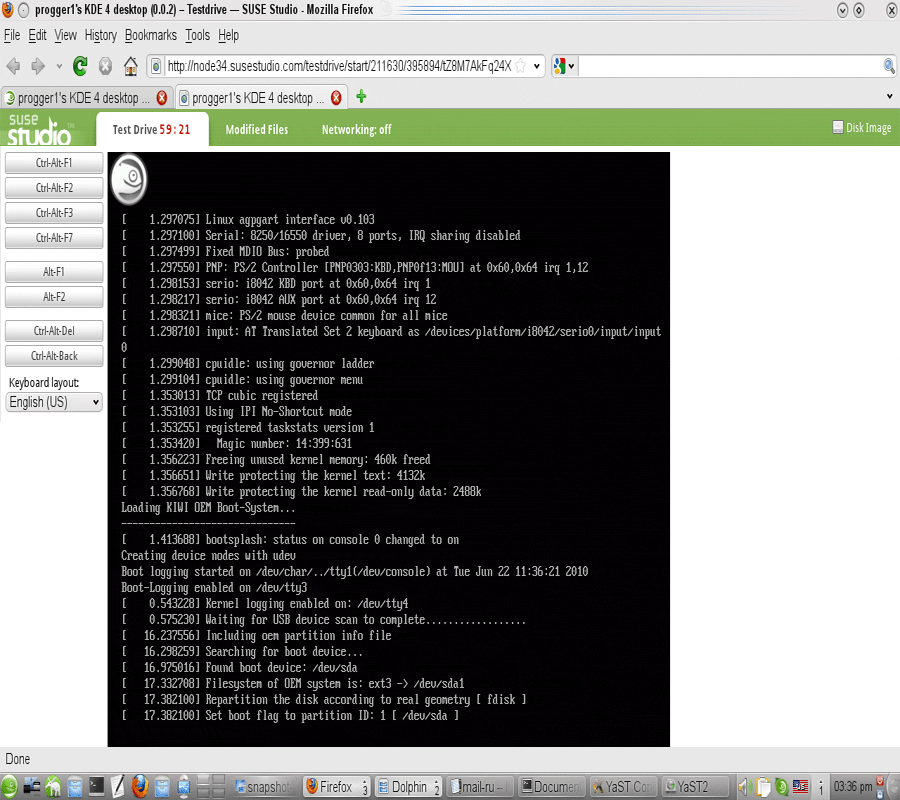This screenshot has height=800, width=900.
Task: Open the Google search engine selector
Action: pos(564,67)
